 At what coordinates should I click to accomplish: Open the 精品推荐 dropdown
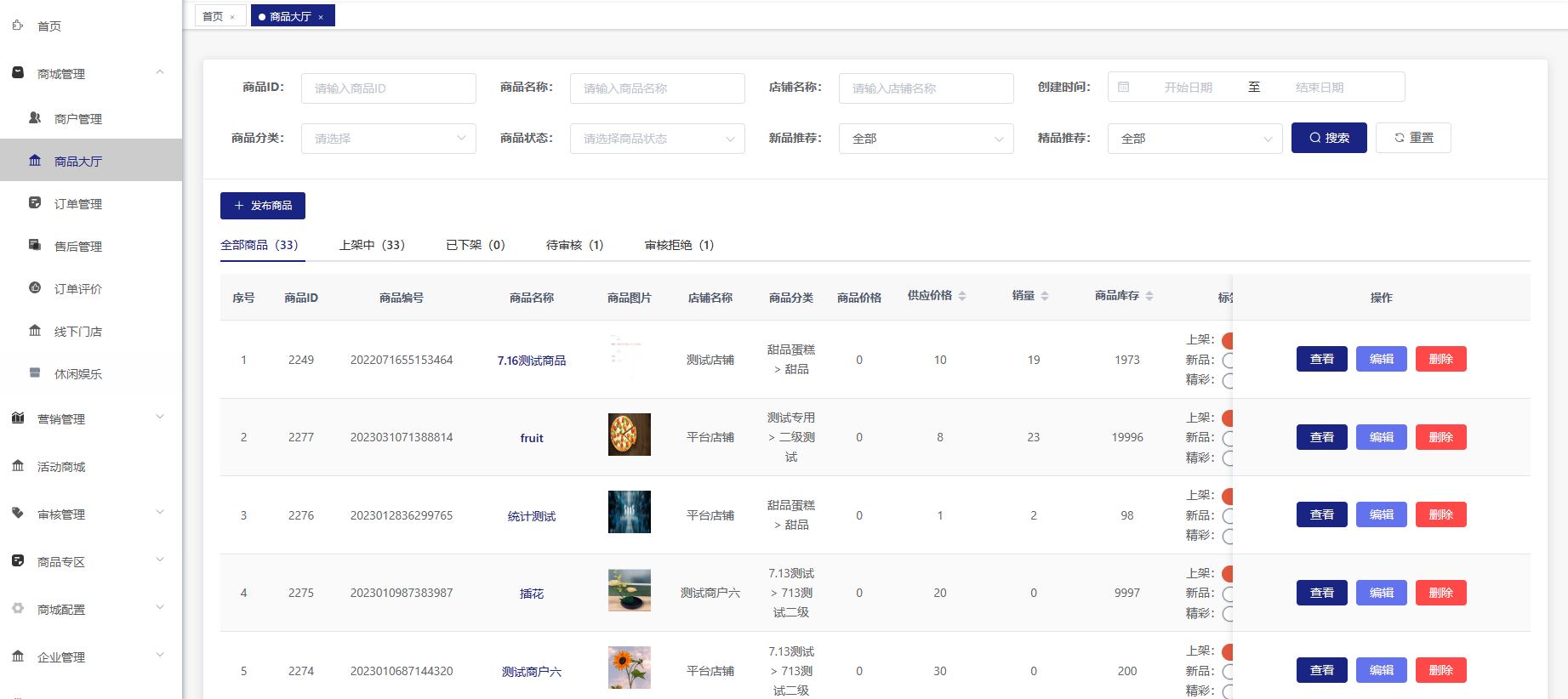pyautogui.click(x=1195, y=139)
